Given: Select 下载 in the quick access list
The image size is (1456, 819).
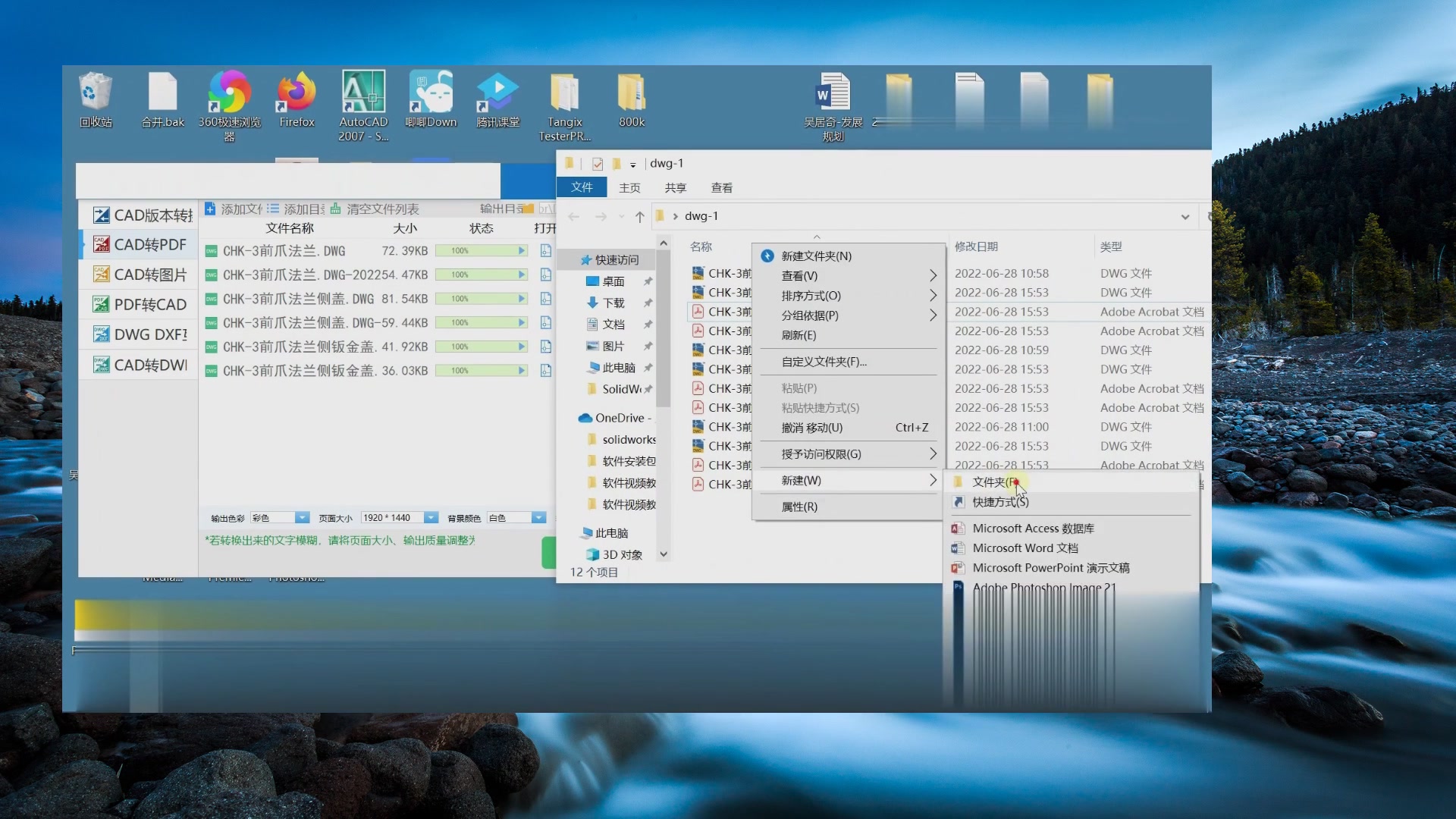Looking at the screenshot, I should (x=605, y=303).
